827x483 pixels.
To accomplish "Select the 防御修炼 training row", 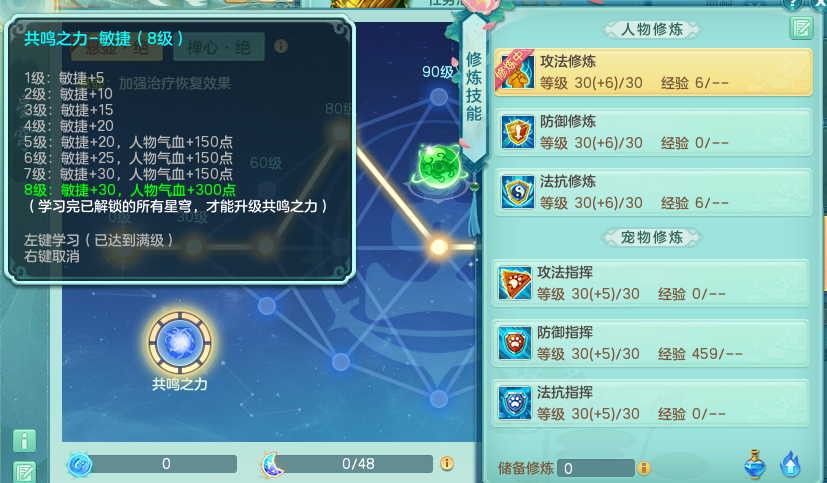I will (653, 132).
